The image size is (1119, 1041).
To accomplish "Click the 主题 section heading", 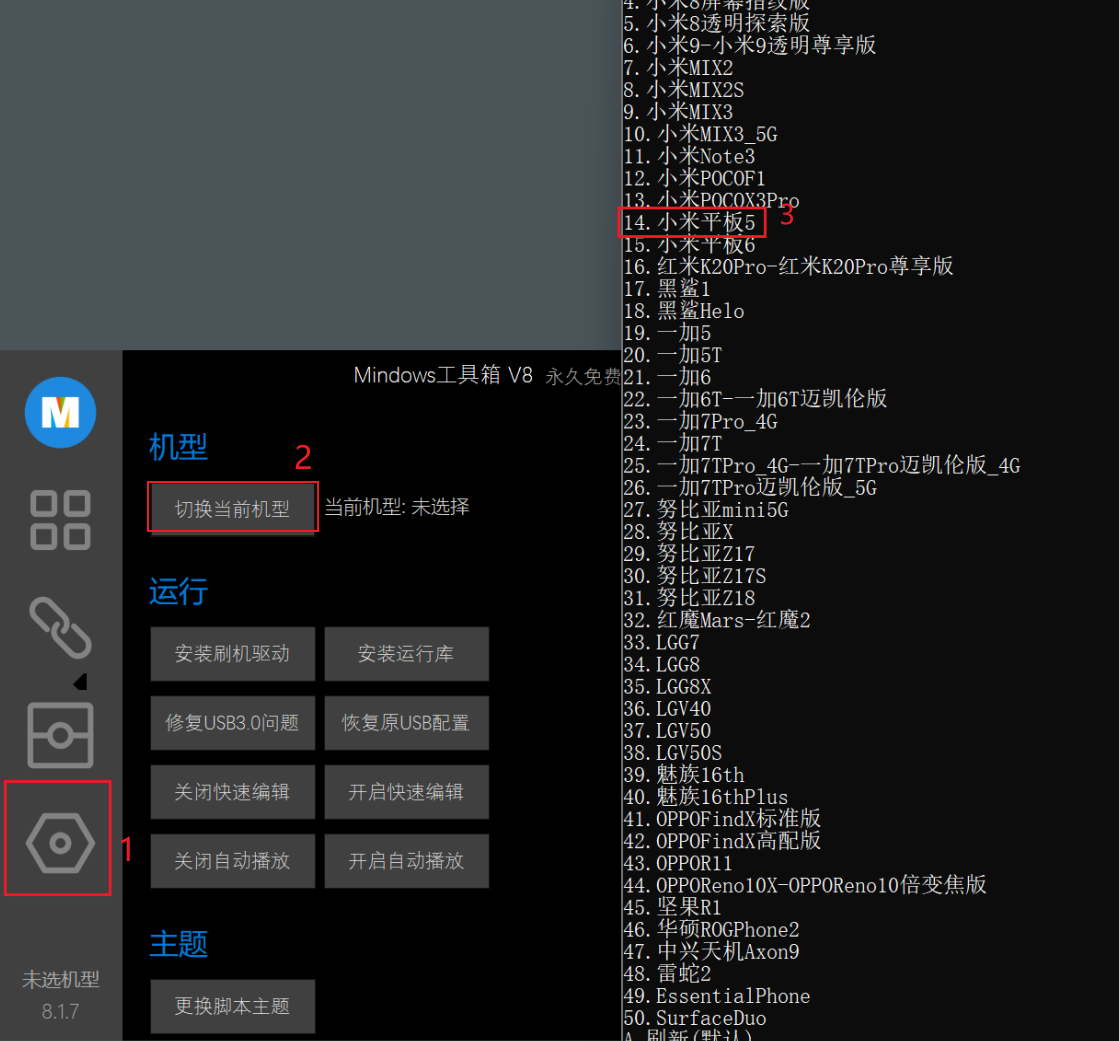I will coord(178,944).
